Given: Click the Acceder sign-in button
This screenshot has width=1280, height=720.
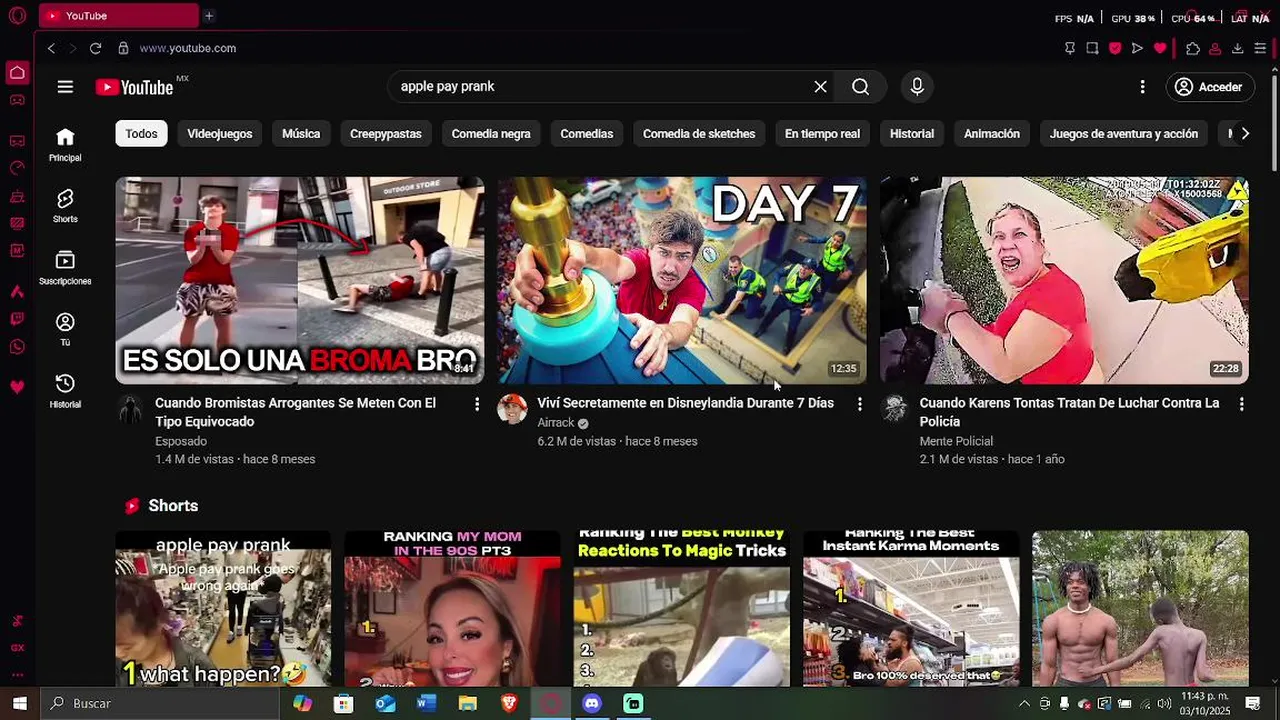Looking at the screenshot, I should coord(1208,87).
